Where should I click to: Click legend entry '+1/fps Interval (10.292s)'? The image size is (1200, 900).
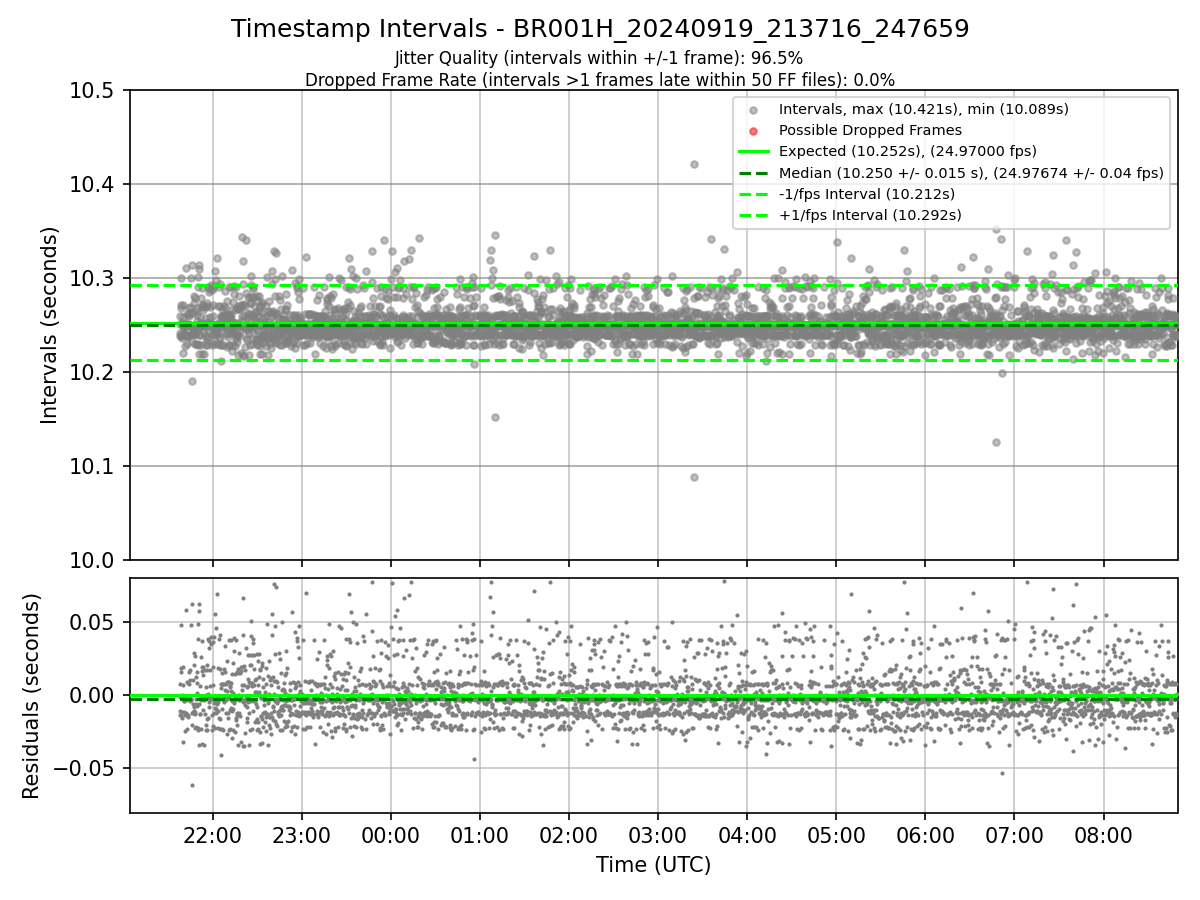tap(869, 215)
